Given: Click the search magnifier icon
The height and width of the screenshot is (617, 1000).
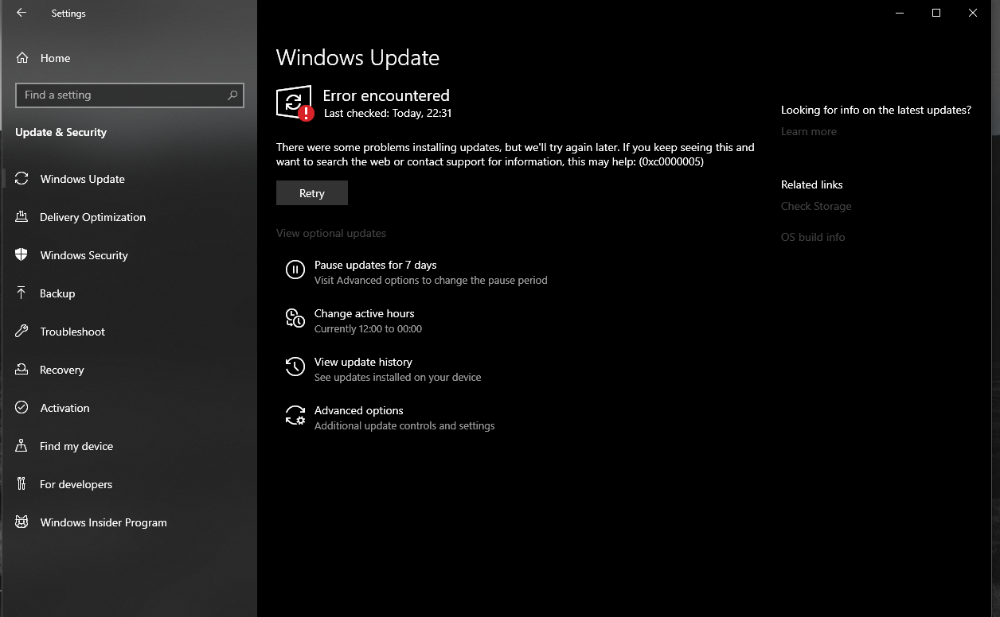Looking at the screenshot, I should tap(233, 95).
